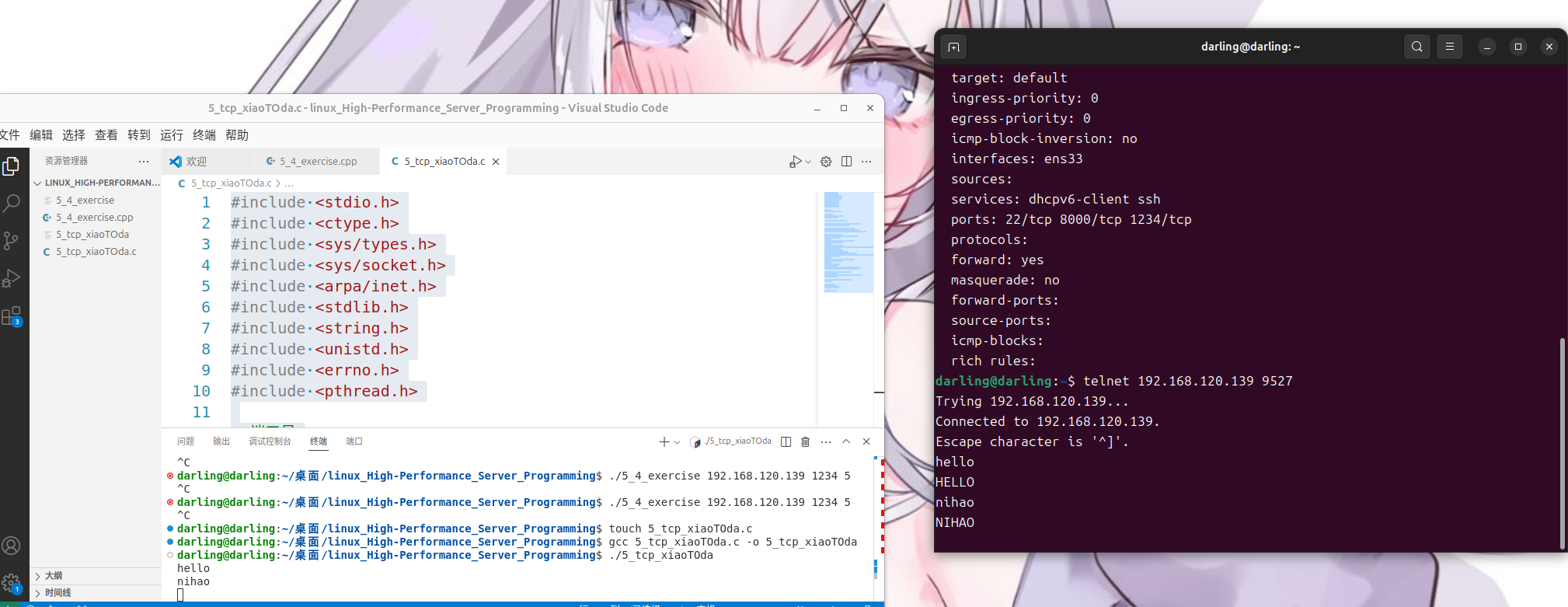Open the Manage gear in activity bar
Image resolution: width=1568 pixels, height=607 pixels.
pyautogui.click(x=11, y=583)
